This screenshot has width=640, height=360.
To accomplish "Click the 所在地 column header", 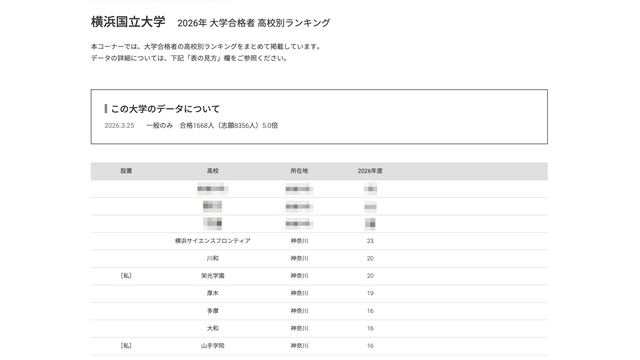I will tap(299, 171).
